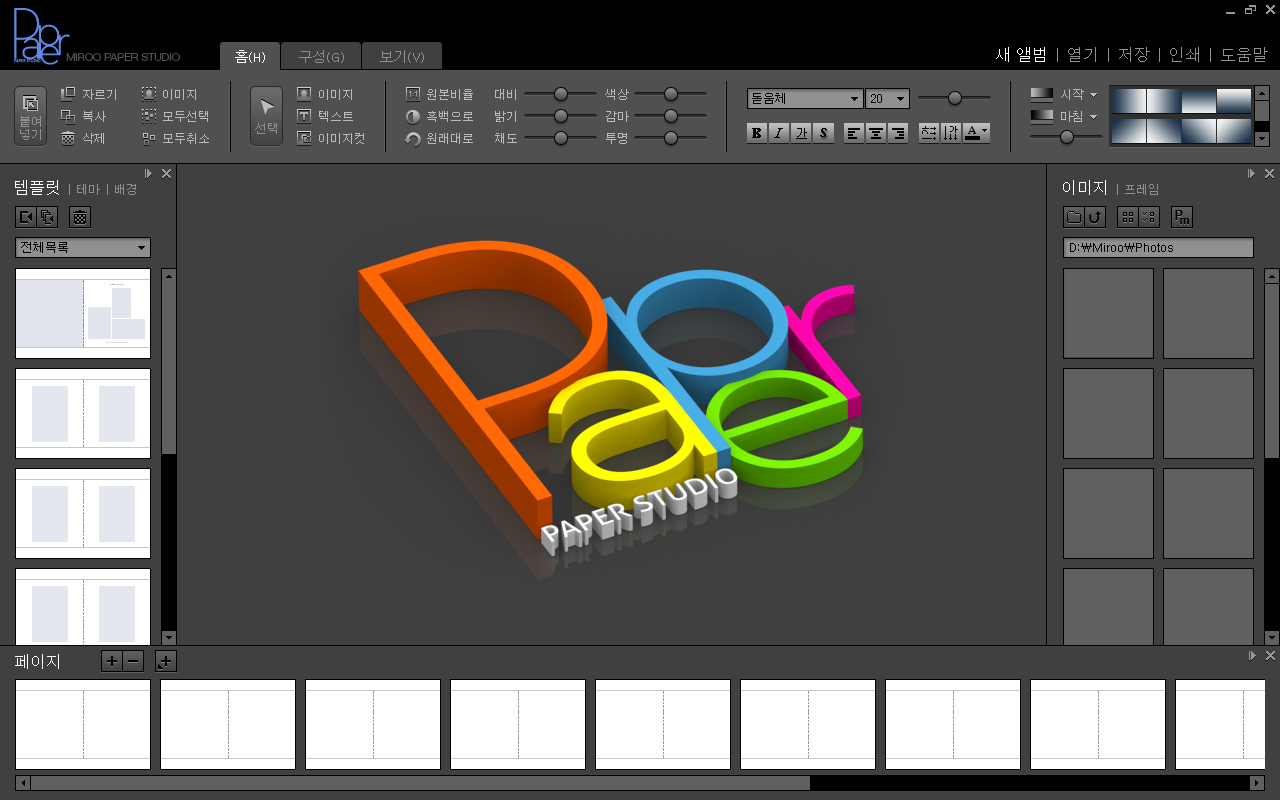
Task: Click the 붙여넣기 paste button
Action: pyautogui.click(x=31, y=116)
